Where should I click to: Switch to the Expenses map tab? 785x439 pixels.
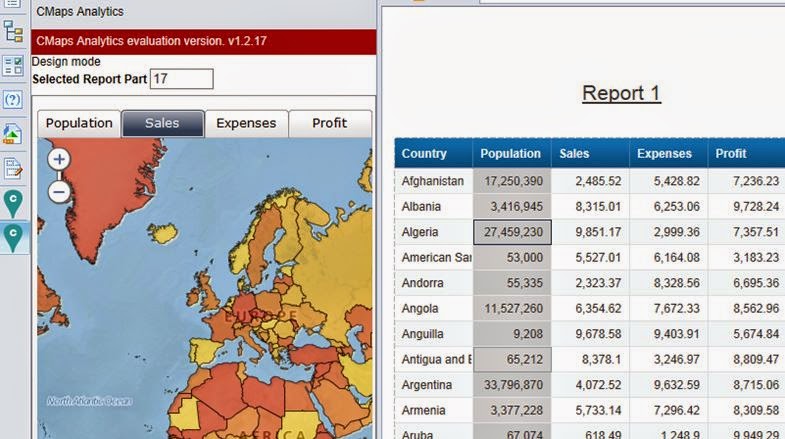tap(246, 123)
